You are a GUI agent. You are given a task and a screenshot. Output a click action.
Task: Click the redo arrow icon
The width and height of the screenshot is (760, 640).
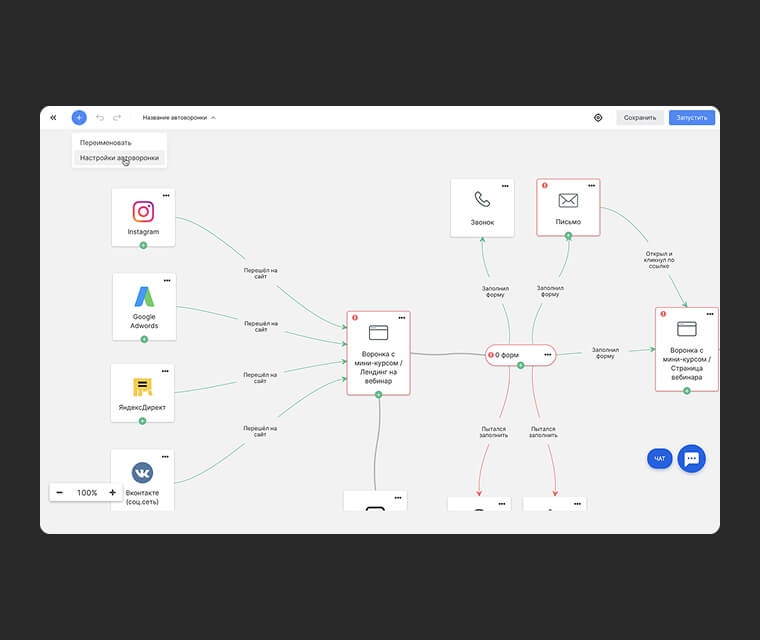(117, 117)
